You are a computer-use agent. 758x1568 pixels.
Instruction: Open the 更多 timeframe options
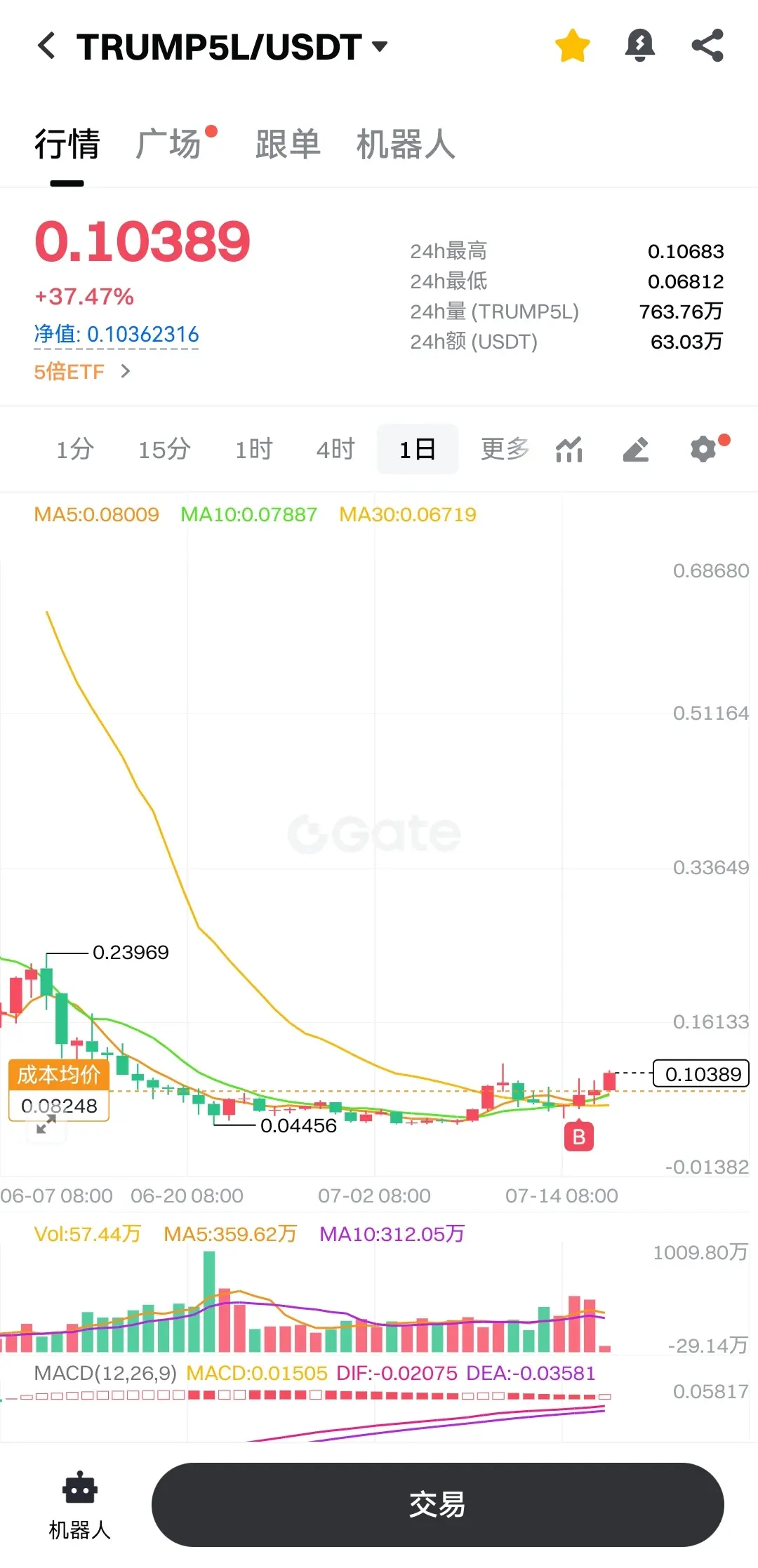(x=505, y=449)
